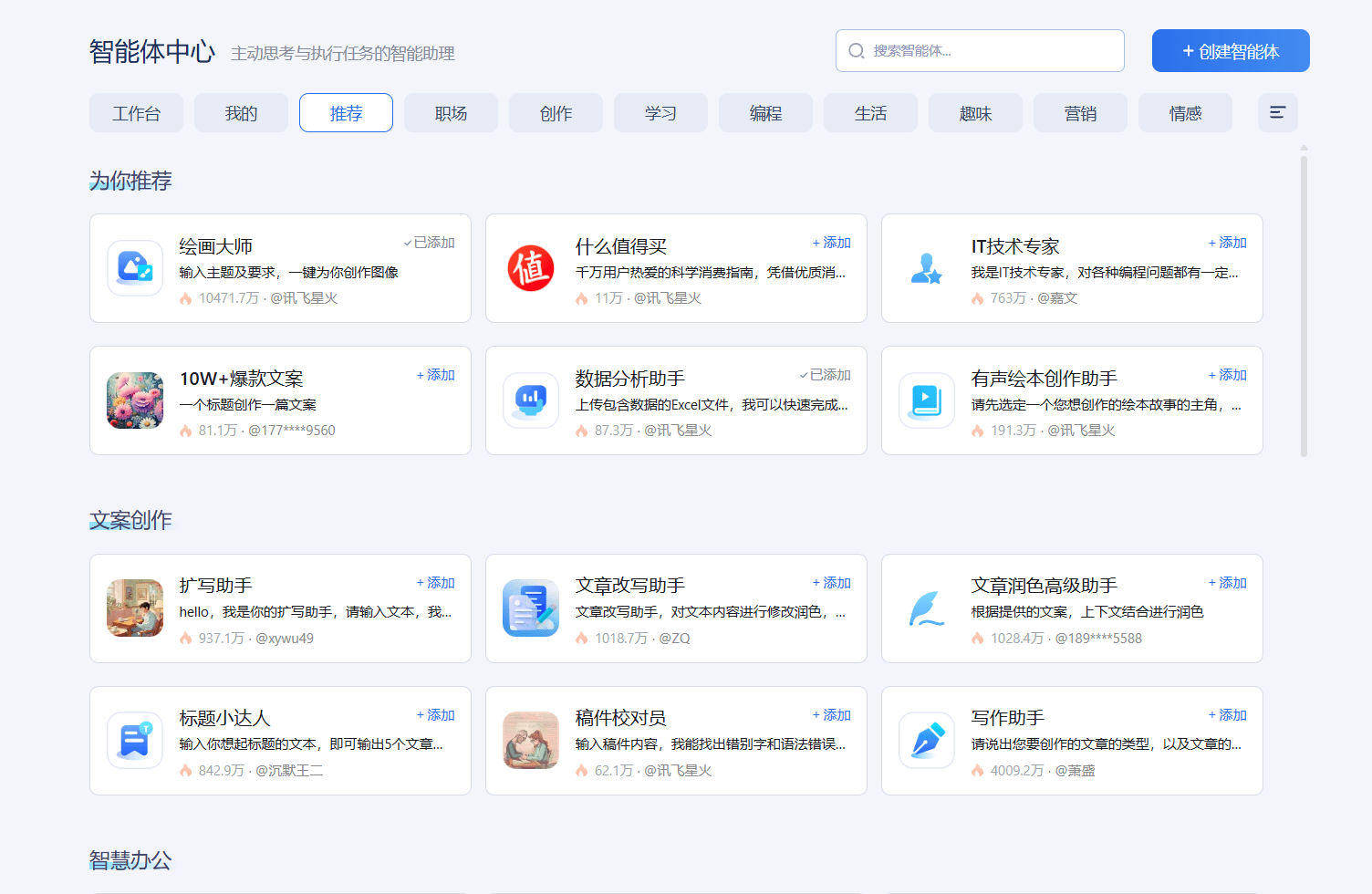
Task: Add the 10W+爆款文案 agent
Action: click(x=436, y=375)
